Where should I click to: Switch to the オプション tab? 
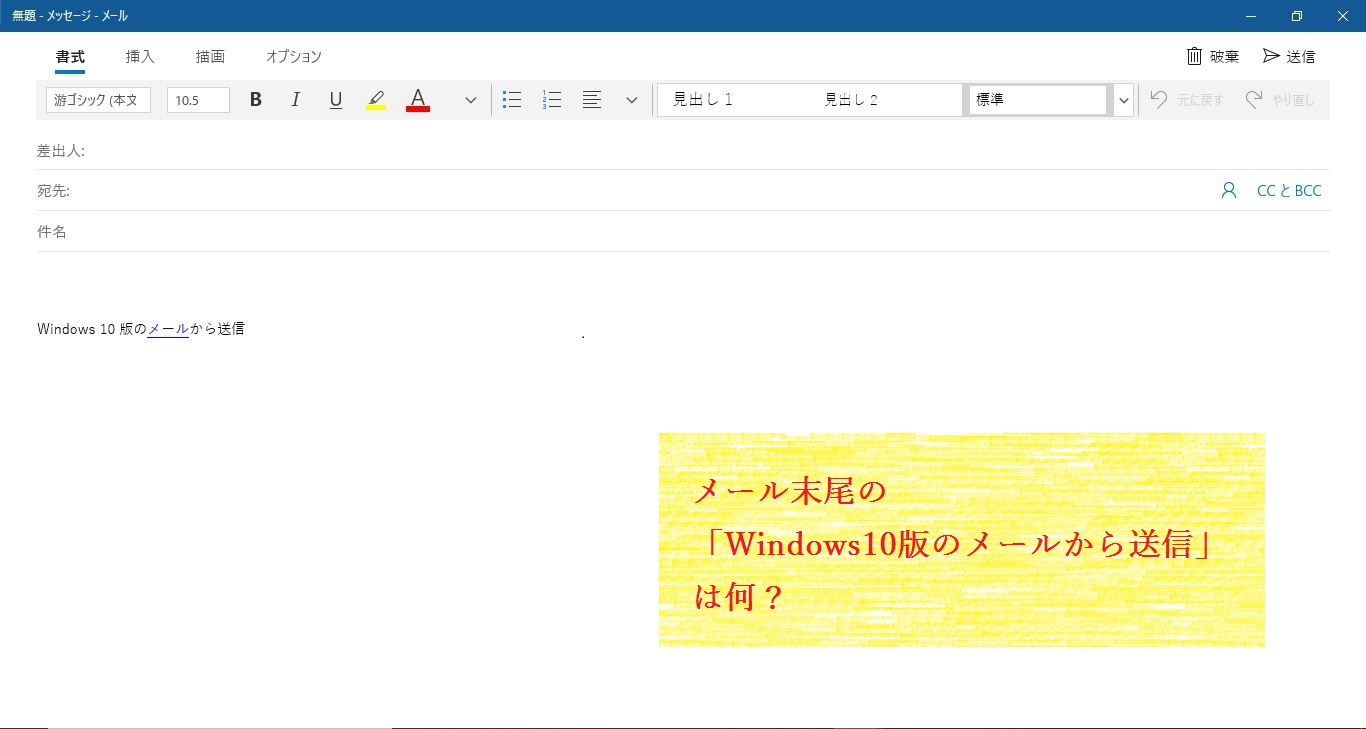293,57
